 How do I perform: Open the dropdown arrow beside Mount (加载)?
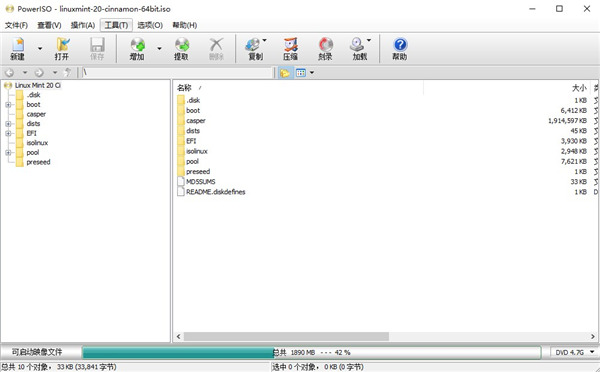(369, 40)
